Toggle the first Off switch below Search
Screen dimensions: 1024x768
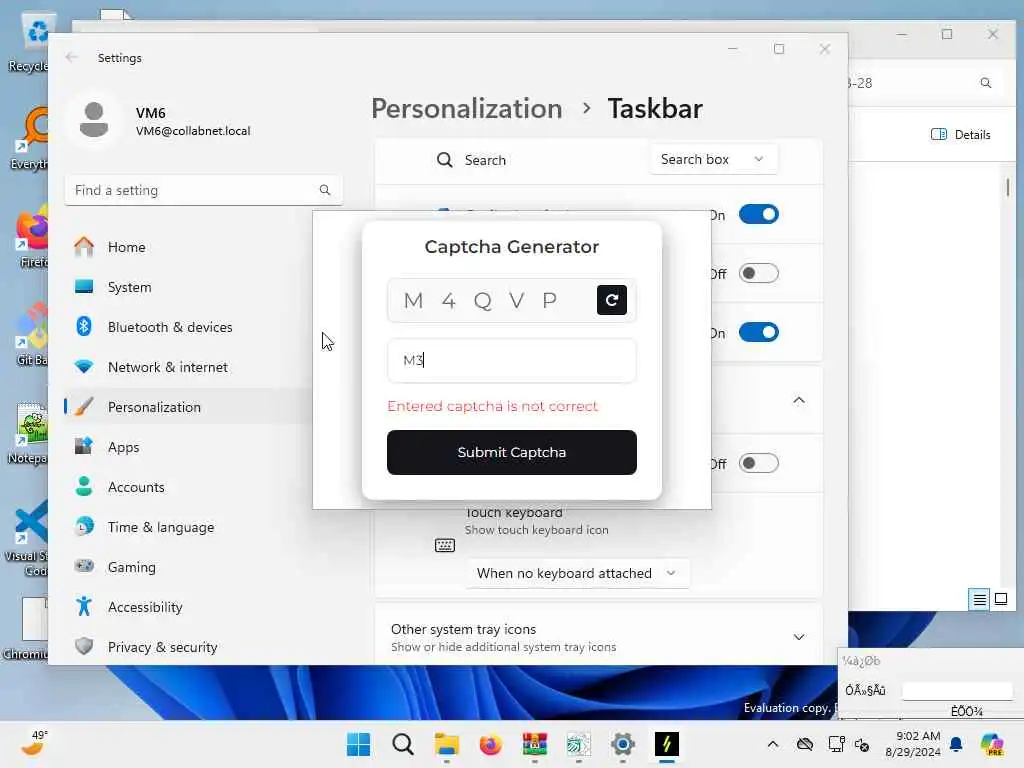tap(758, 273)
